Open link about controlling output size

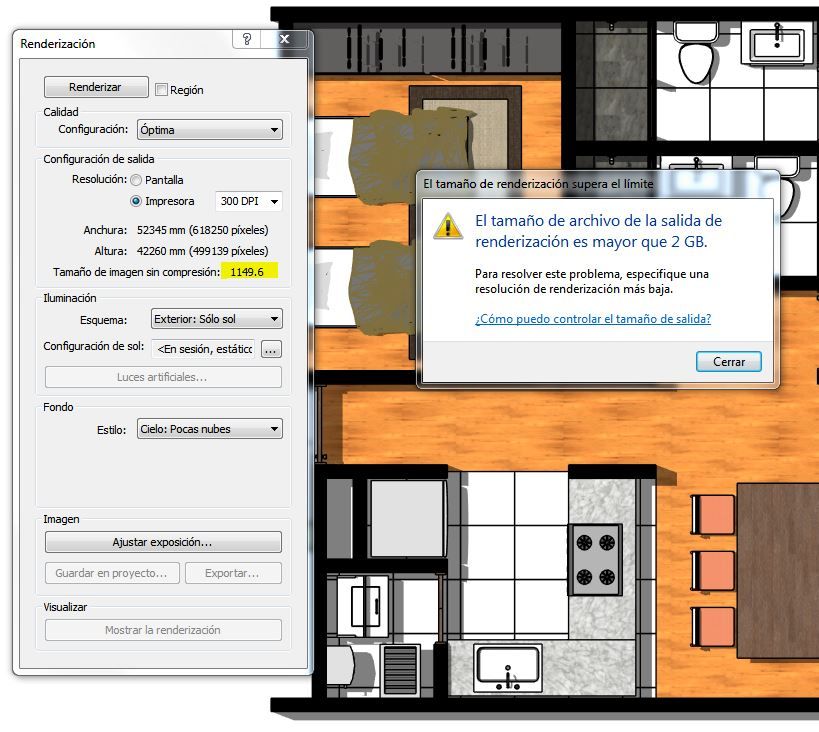[593, 319]
